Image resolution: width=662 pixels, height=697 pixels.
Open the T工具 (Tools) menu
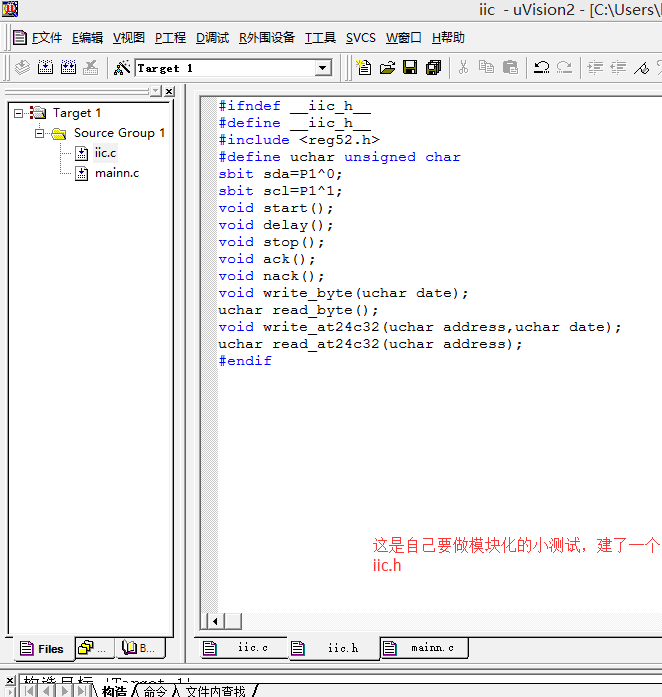click(x=320, y=38)
